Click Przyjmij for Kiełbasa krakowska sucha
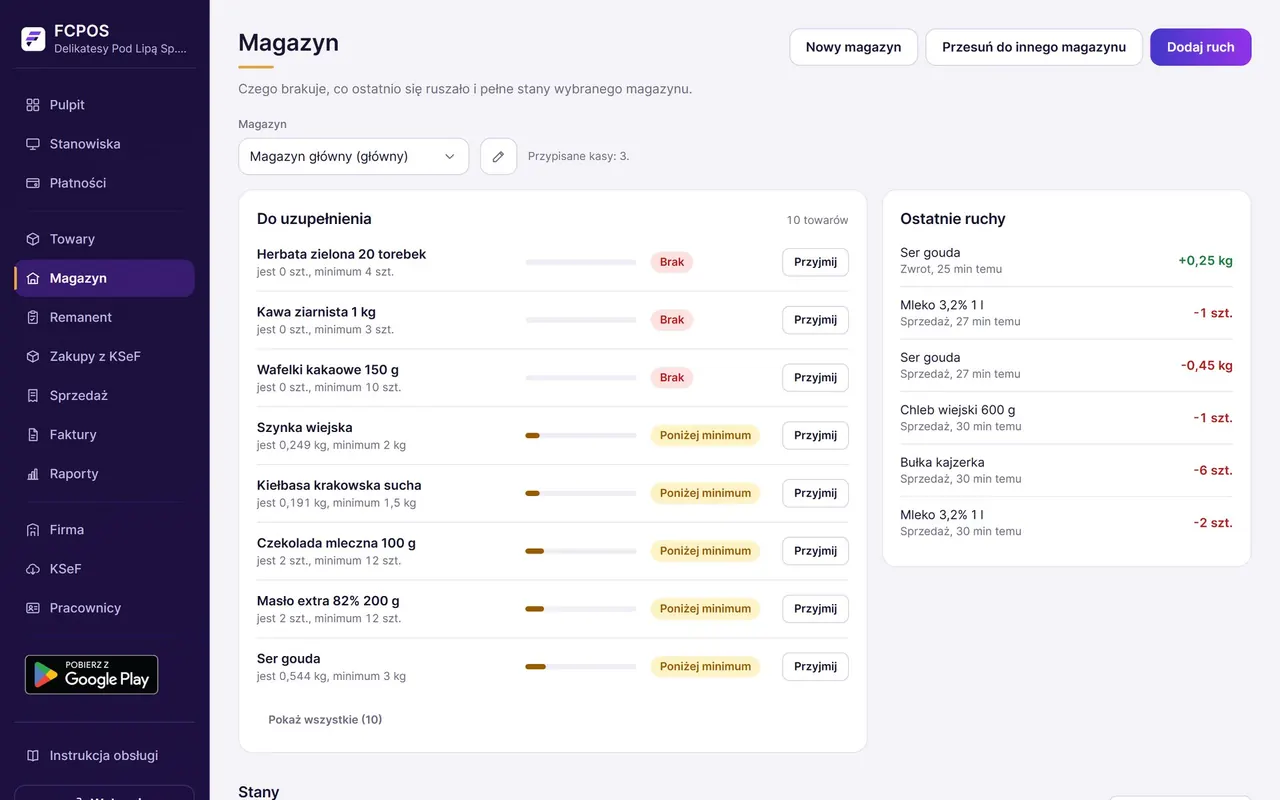The height and width of the screenshot is (800, 1280). [x=815, y=493]
